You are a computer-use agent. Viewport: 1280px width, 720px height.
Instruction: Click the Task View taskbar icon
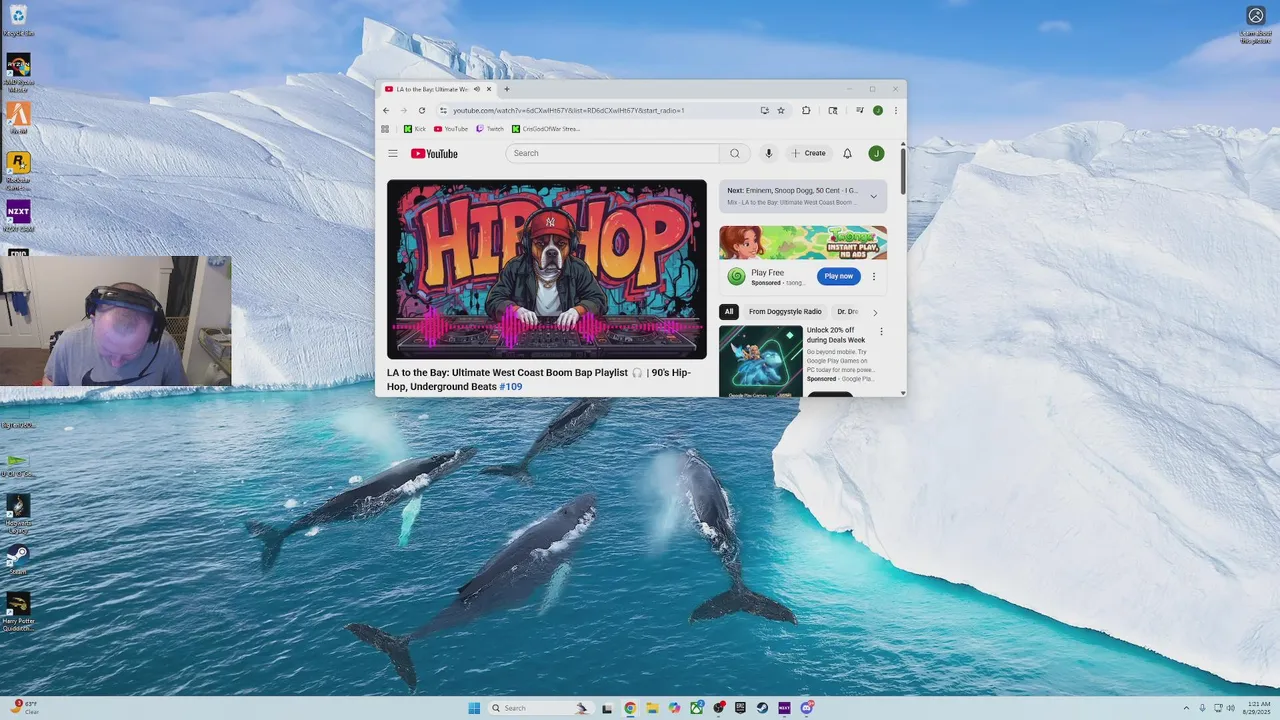coord(607,708)
